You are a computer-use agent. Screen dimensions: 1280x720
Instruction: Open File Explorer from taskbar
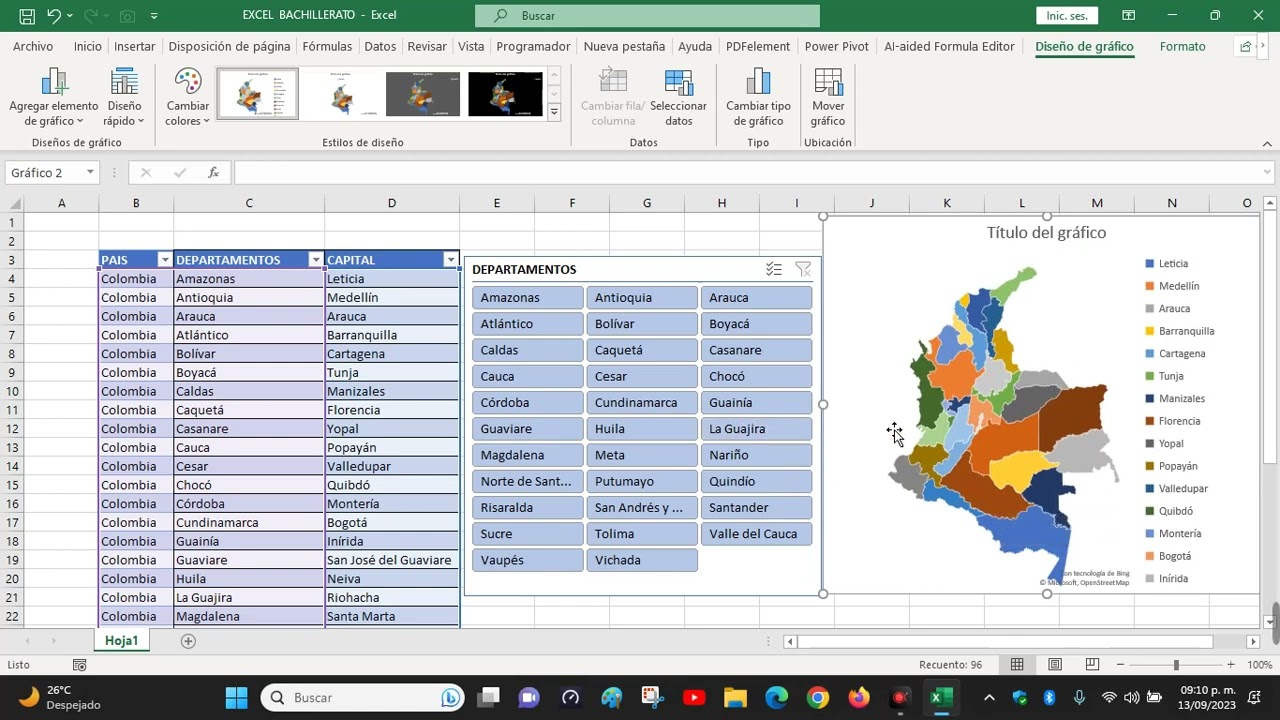pyautogui.click(x=735, y=697)
